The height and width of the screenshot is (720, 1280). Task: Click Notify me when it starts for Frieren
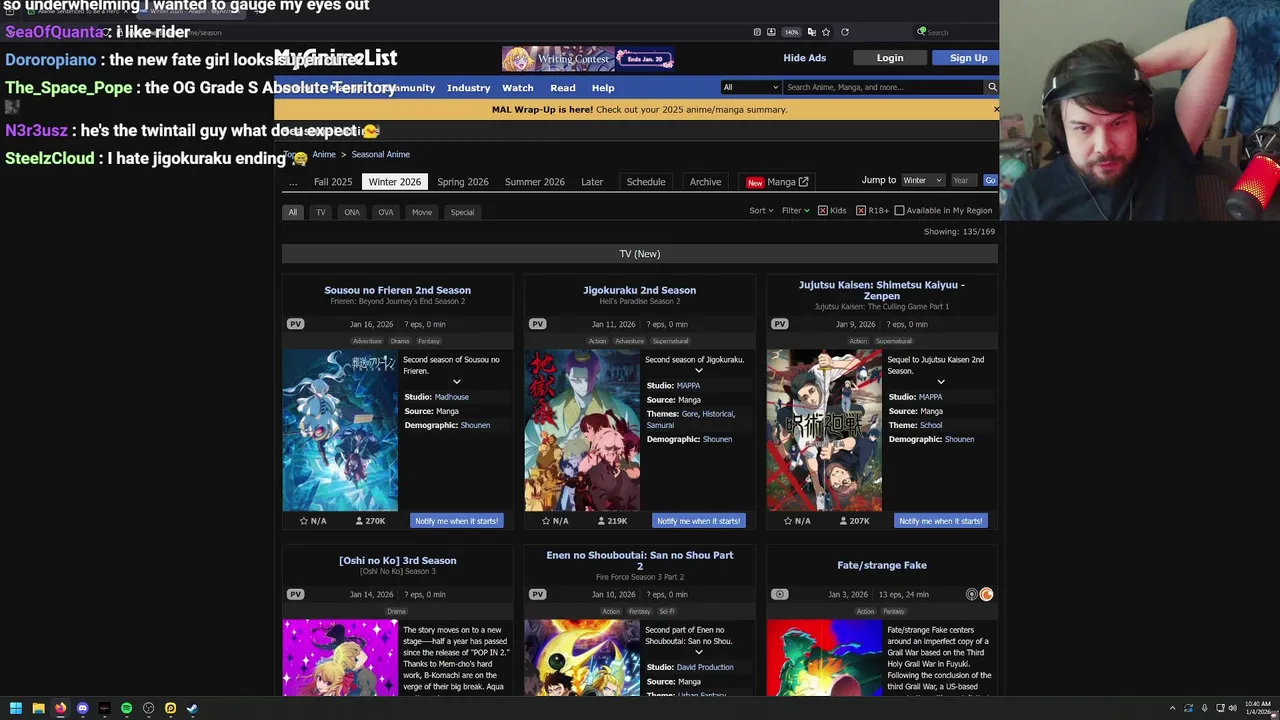click(456, 521)
